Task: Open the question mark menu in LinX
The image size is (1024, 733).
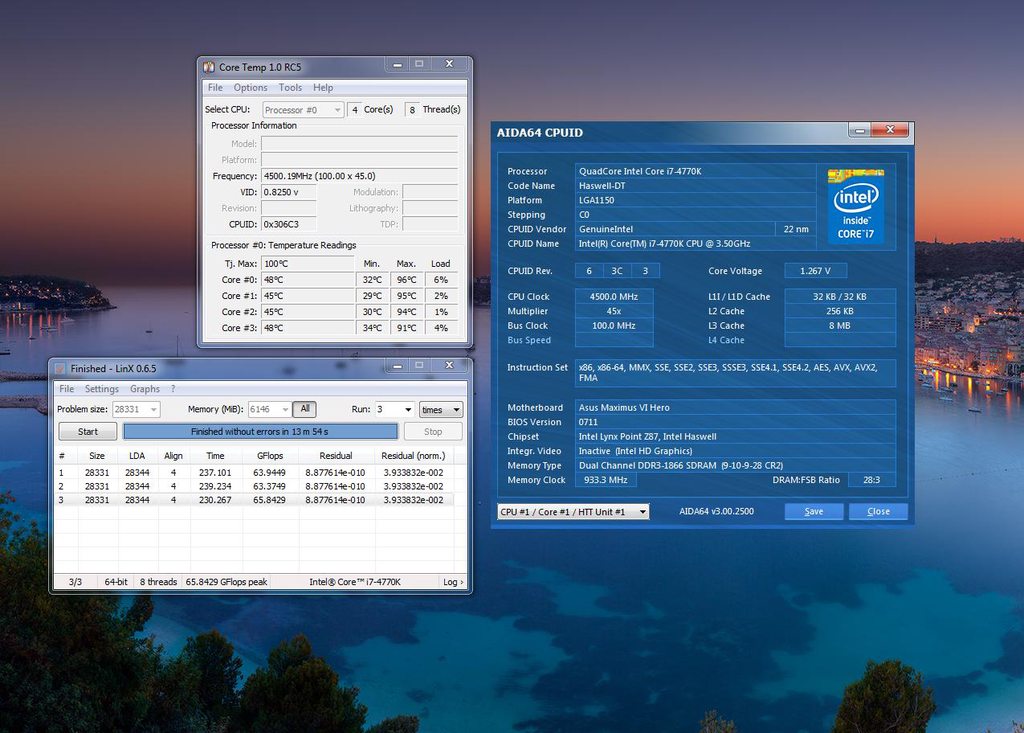Action: tap(173, 389)
